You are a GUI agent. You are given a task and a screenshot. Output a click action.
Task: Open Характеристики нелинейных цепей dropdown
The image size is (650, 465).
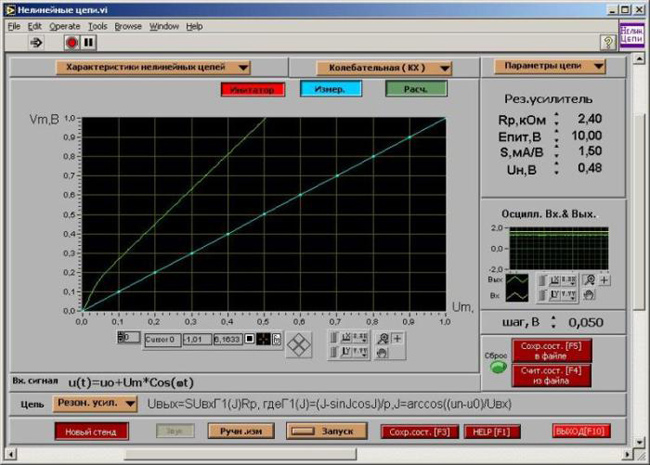point(153,67)
